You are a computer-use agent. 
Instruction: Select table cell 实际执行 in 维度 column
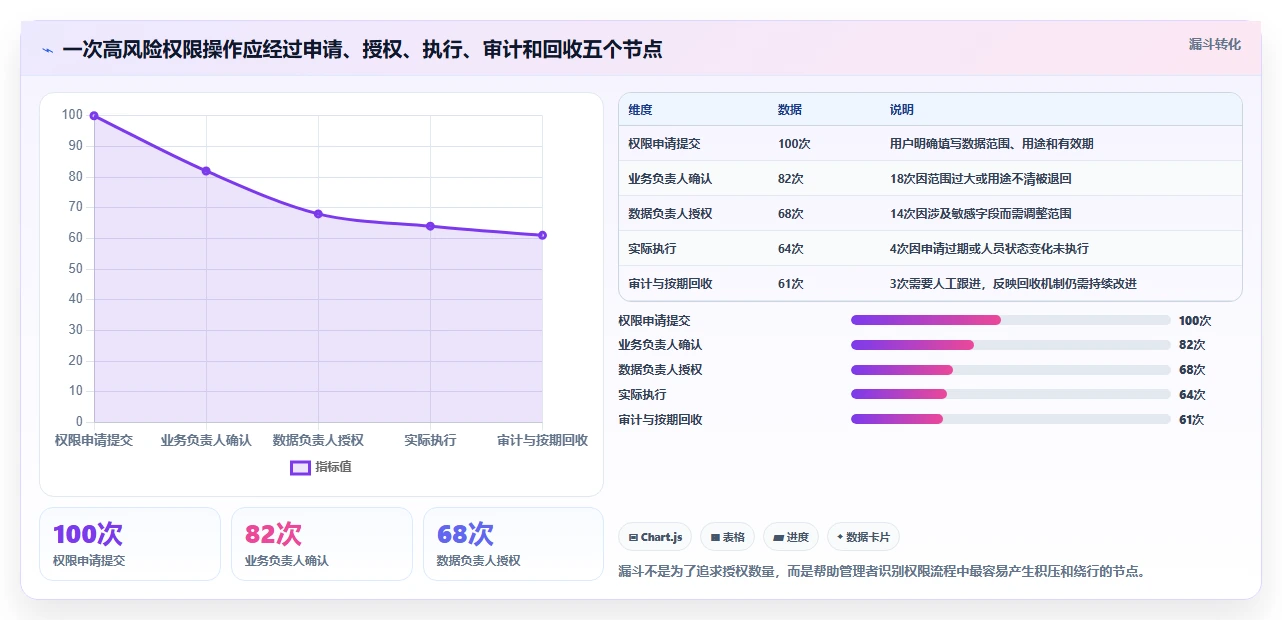coord(652,249)
